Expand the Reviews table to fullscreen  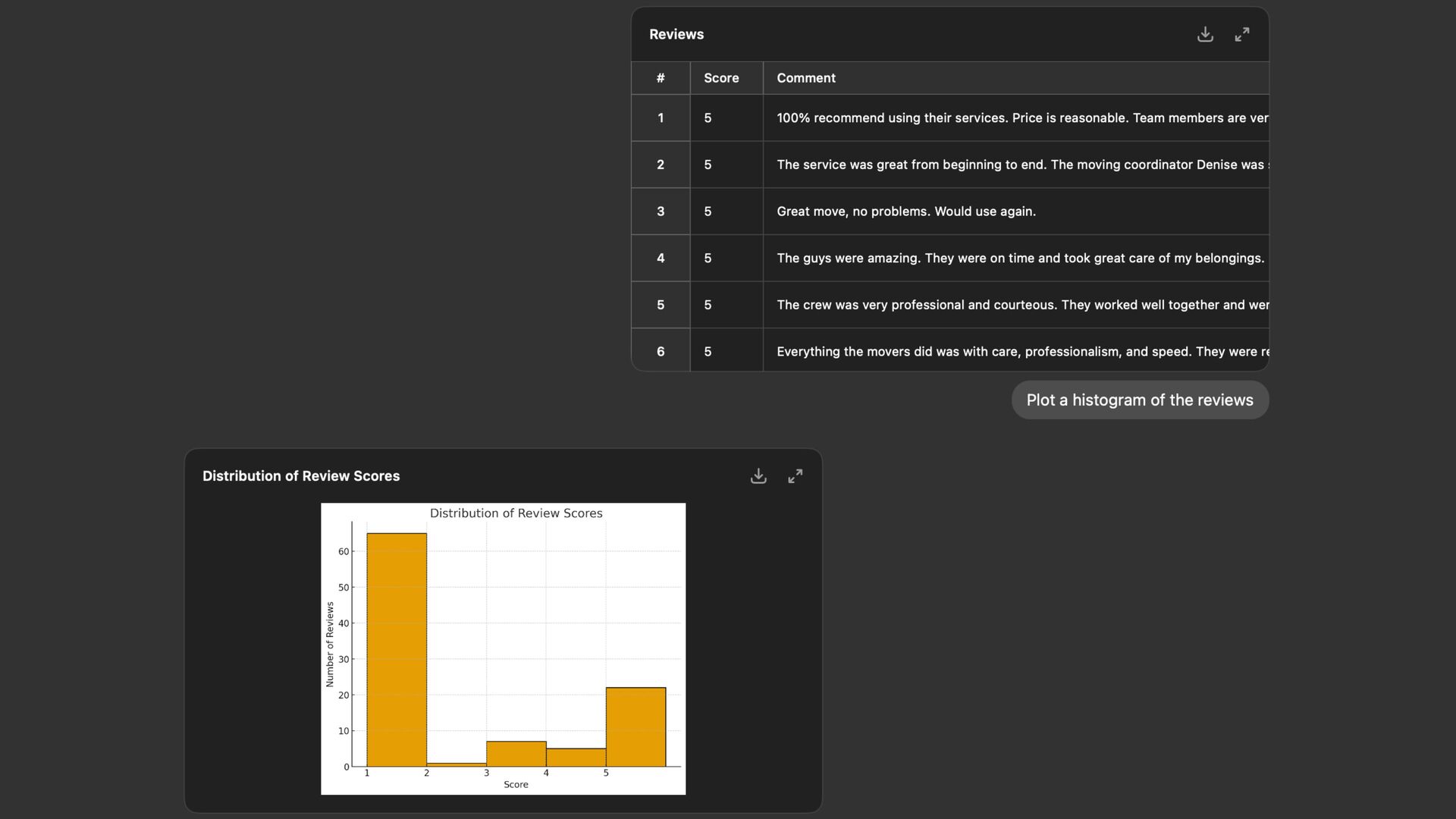tap(1242, 35)
